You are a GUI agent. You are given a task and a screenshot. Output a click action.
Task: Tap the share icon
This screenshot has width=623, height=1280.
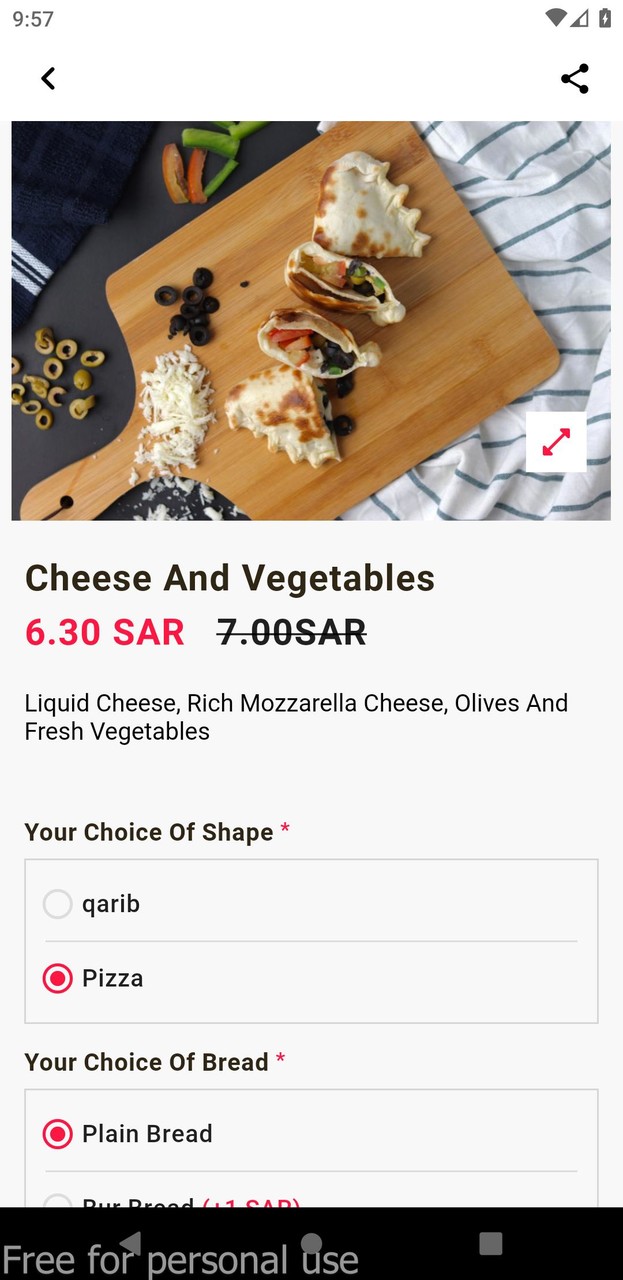[575, 79]
